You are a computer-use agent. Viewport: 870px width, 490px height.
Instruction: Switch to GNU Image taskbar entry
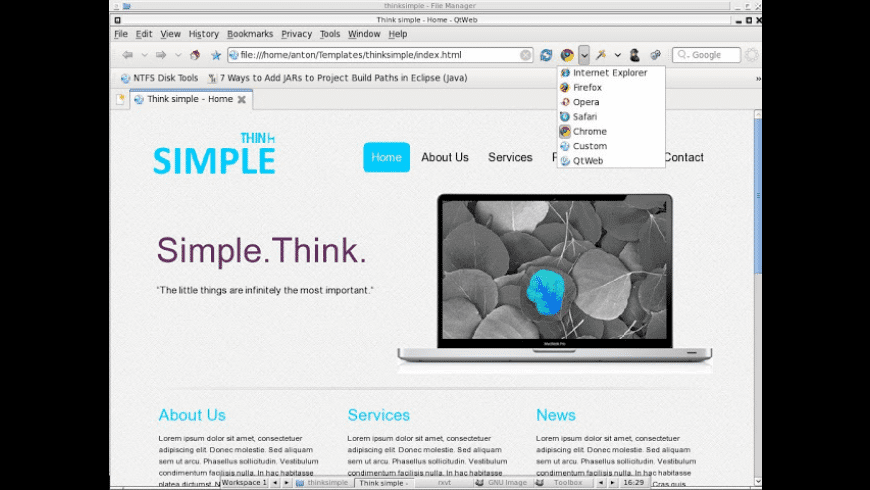coord(503,483)
